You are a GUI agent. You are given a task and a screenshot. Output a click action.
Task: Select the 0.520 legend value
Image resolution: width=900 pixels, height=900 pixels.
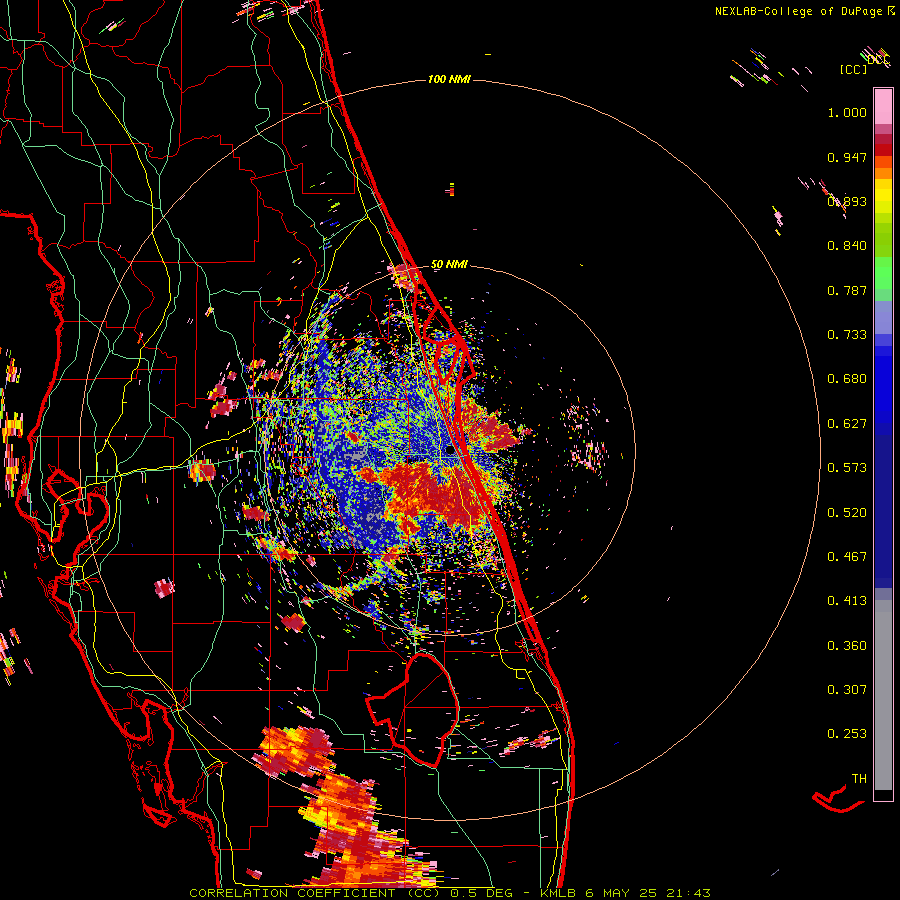pos(847,513)
